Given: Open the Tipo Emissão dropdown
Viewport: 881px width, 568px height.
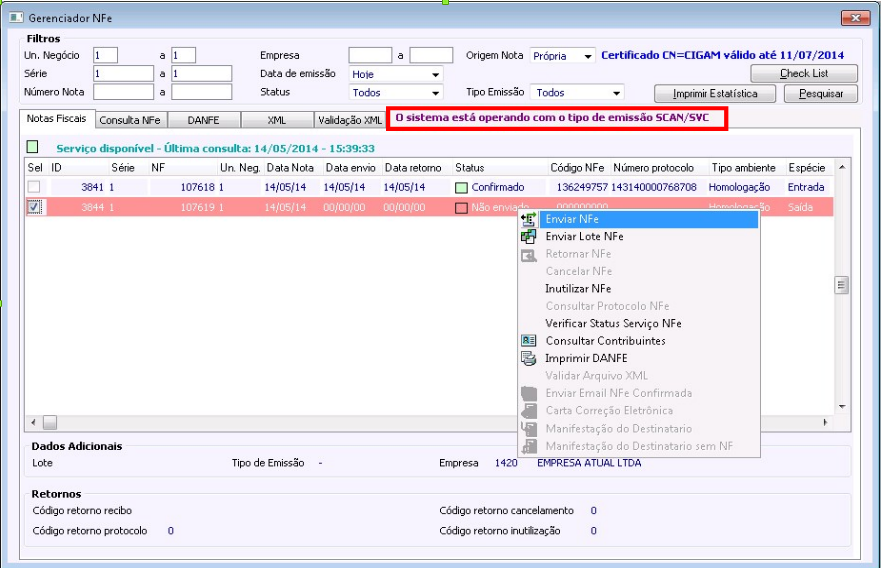Looking at the screenshot, I should (x=616, y=93).
